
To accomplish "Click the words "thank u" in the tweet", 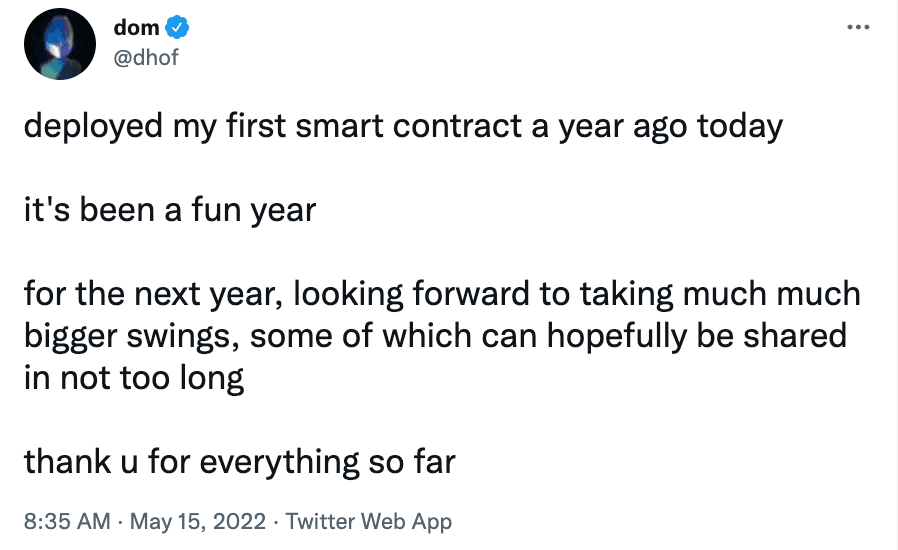I will click(81, 462).
